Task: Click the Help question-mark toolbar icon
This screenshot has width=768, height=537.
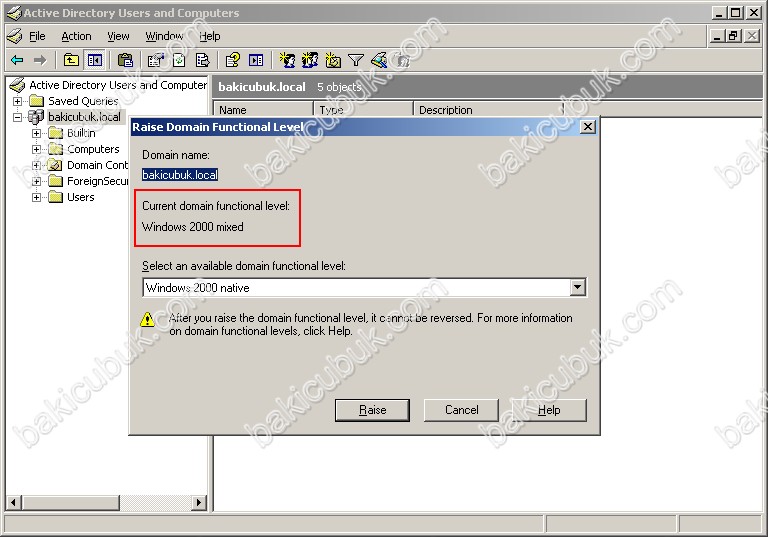Action: coord(233,60)
